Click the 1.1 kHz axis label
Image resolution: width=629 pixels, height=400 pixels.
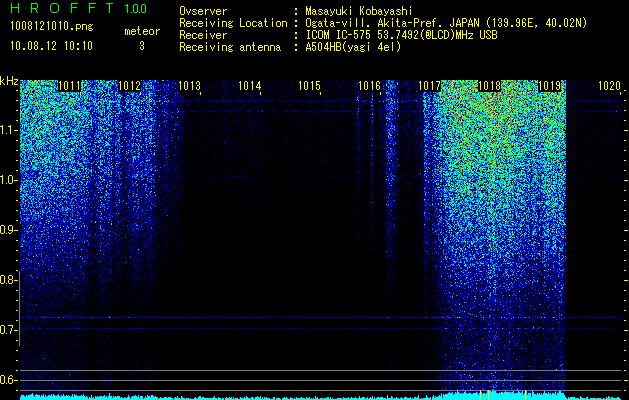pyautogui.click(x=8, y=131)
